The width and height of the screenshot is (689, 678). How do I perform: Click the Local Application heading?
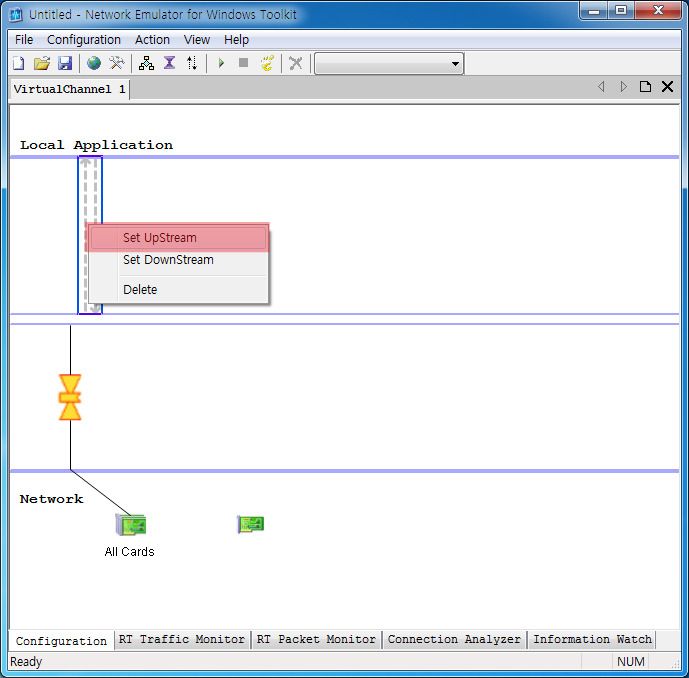96,145
